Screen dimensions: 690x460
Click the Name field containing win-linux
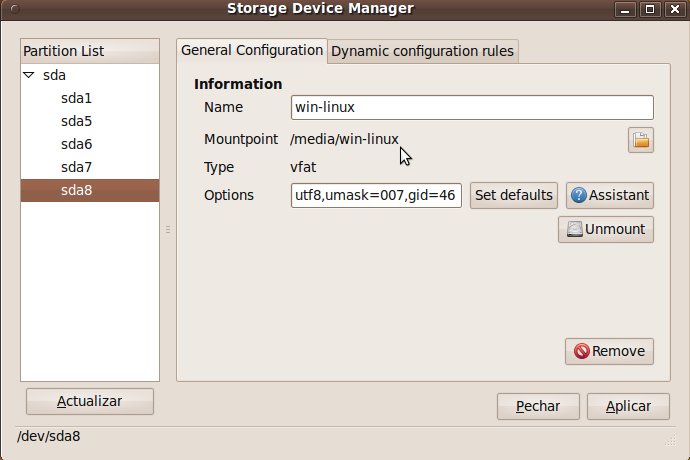[472, 107]
